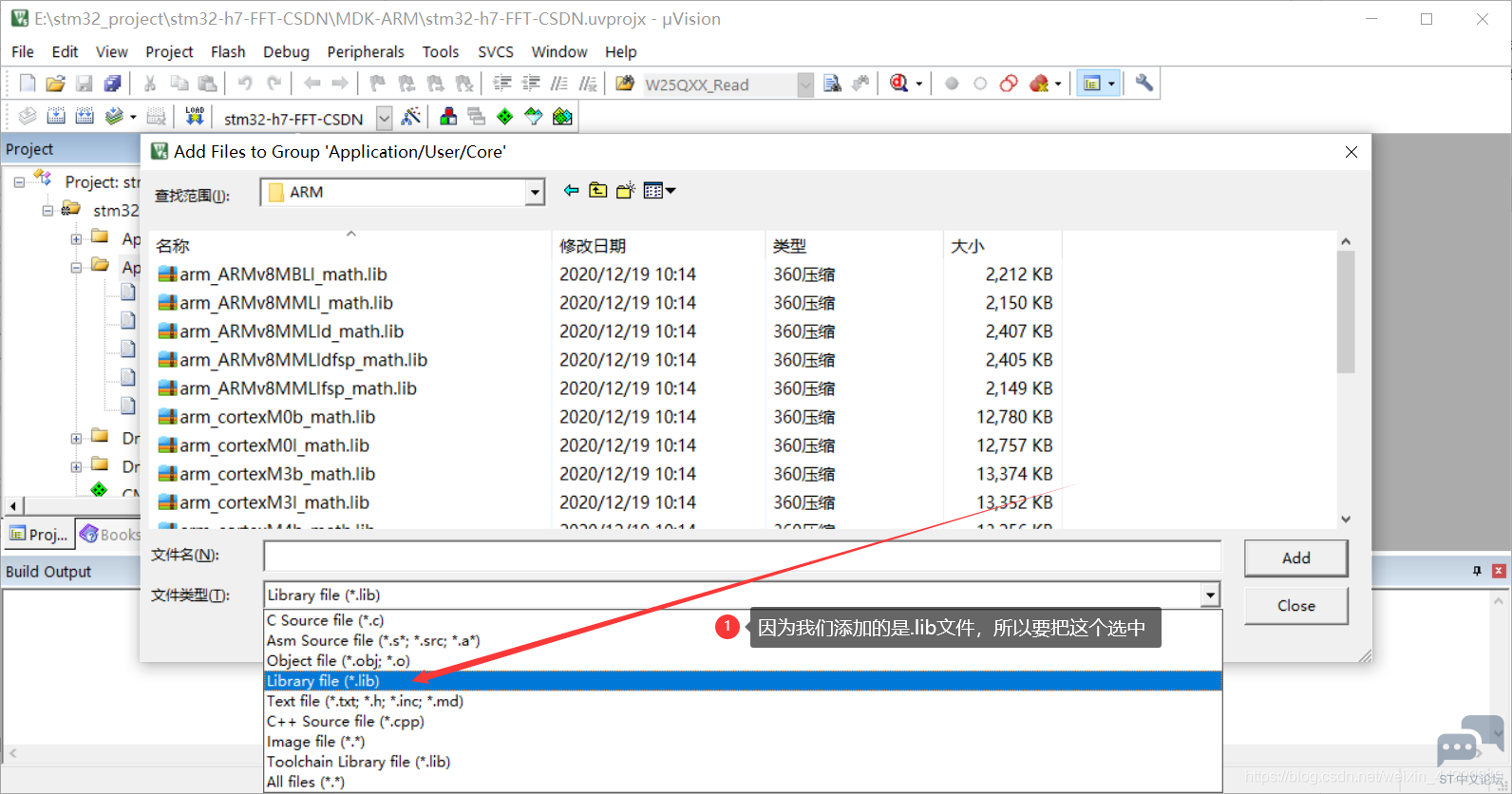
Task: Click the project window layout icon
Action: point(1092,84)
